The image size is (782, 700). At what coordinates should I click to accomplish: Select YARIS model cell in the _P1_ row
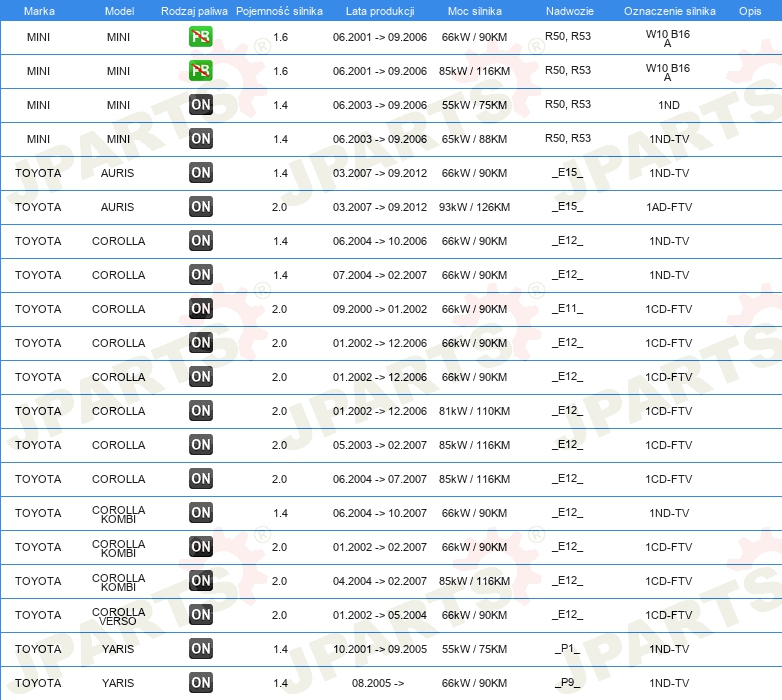pyautogui.click(x=118, y=649)
